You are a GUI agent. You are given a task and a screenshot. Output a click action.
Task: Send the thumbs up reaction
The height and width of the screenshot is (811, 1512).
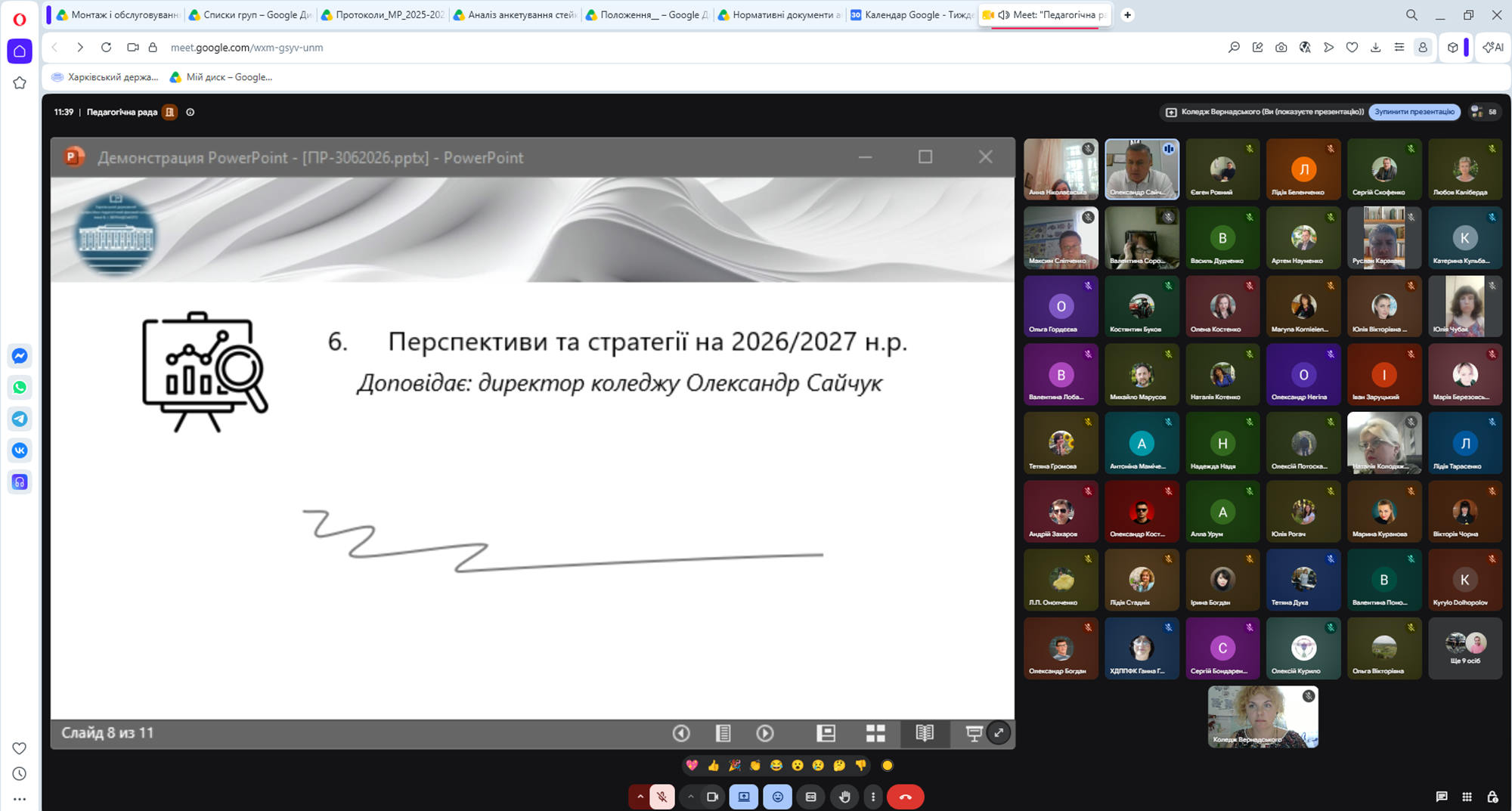(713, 766)
